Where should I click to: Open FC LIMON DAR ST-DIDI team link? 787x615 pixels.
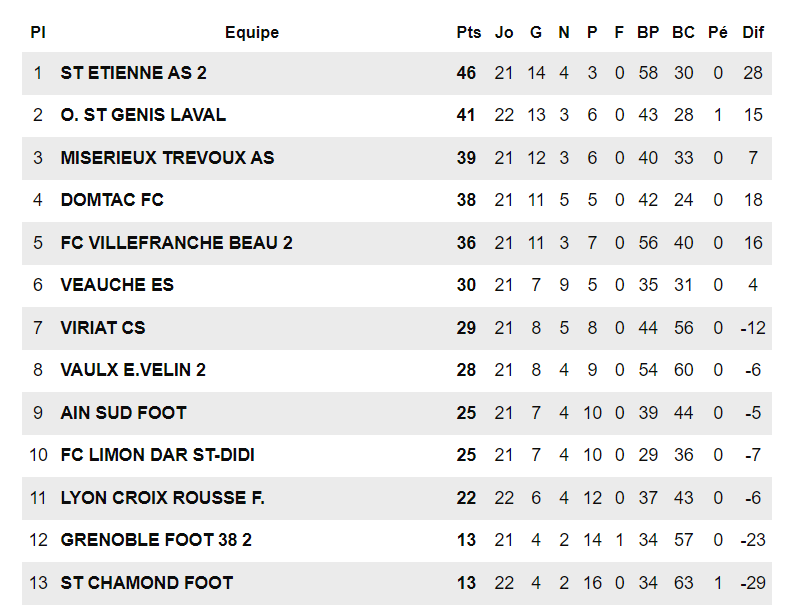coord(157,455)
